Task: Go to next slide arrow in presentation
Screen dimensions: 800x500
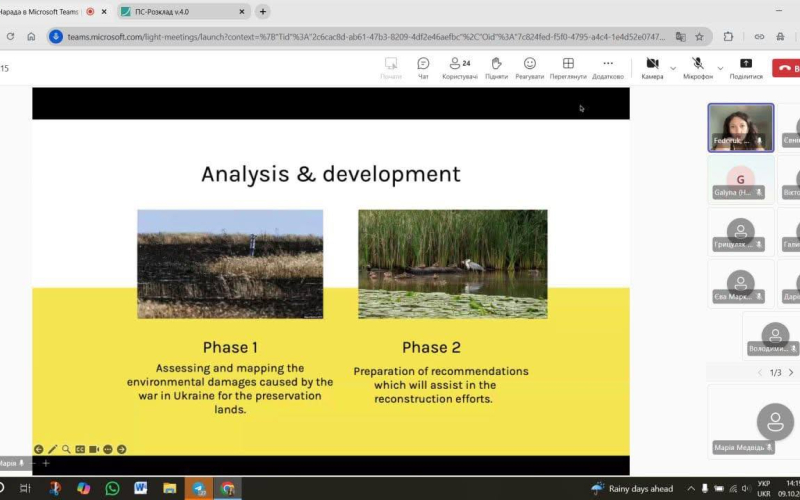Action: (121, 449)
